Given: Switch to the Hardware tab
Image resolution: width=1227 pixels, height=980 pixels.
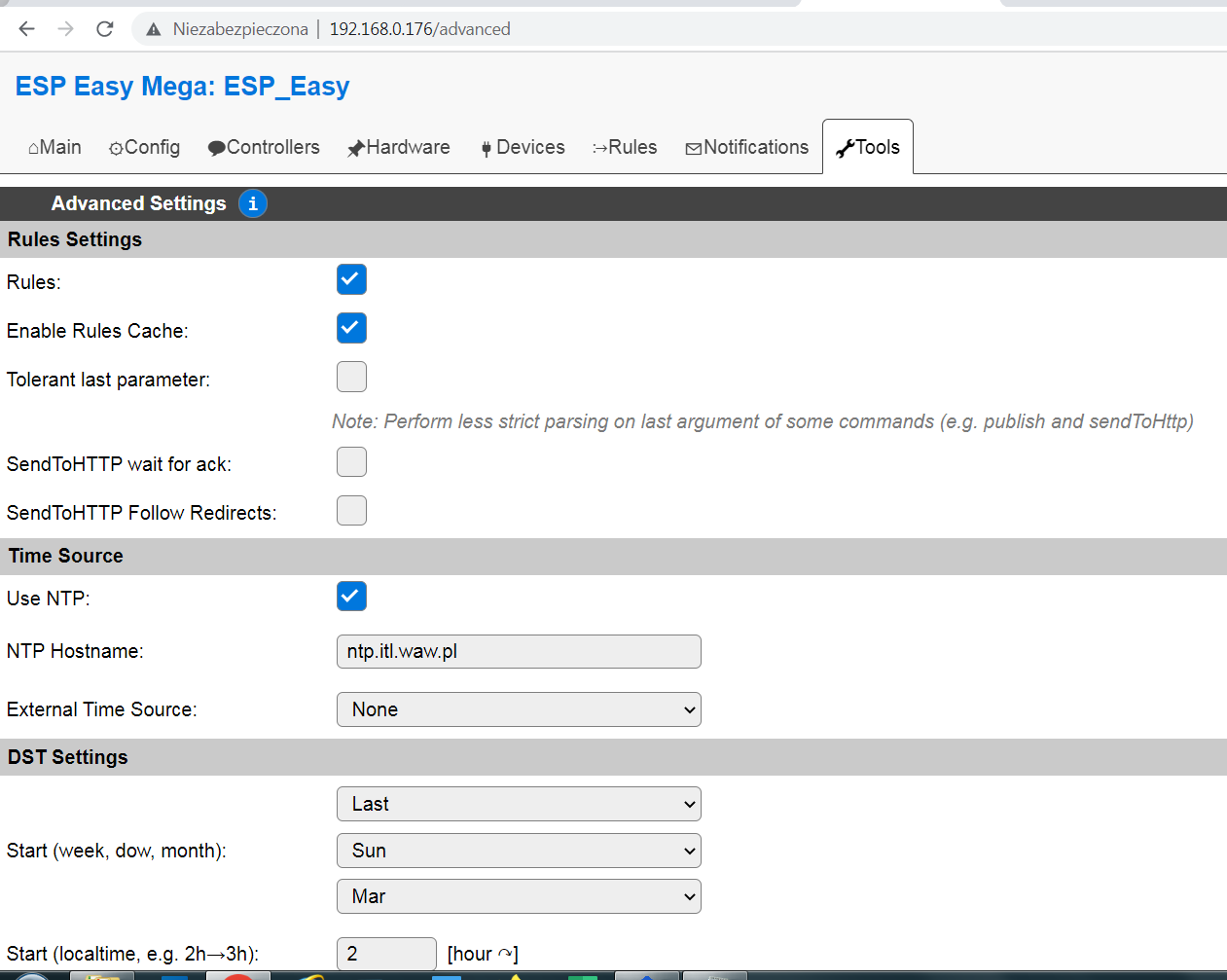Looking at the screenshot, I should (x=399, y=147).
